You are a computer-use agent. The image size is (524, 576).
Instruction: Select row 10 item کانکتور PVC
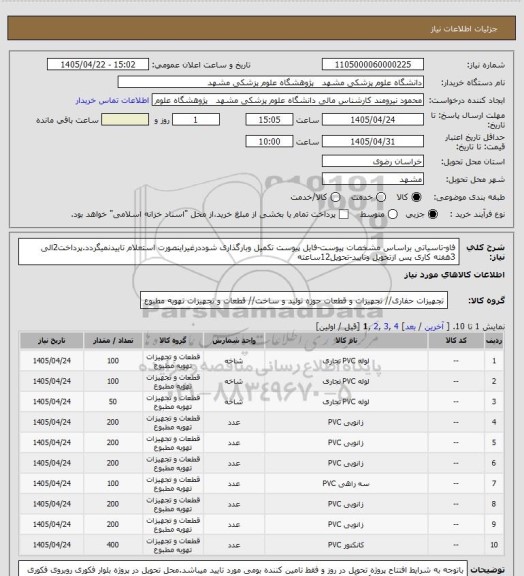click(346, 545)
